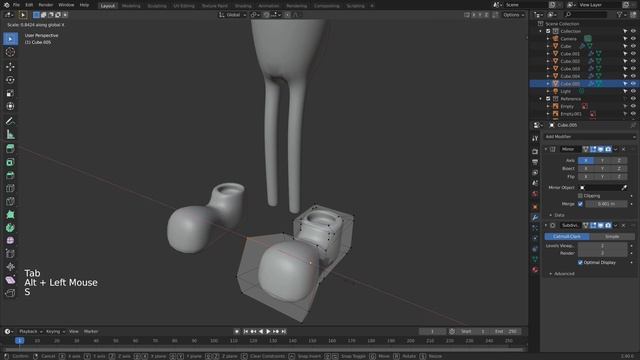
Task: Expand the Cube.001 tree item
Action: coord(548,53)
